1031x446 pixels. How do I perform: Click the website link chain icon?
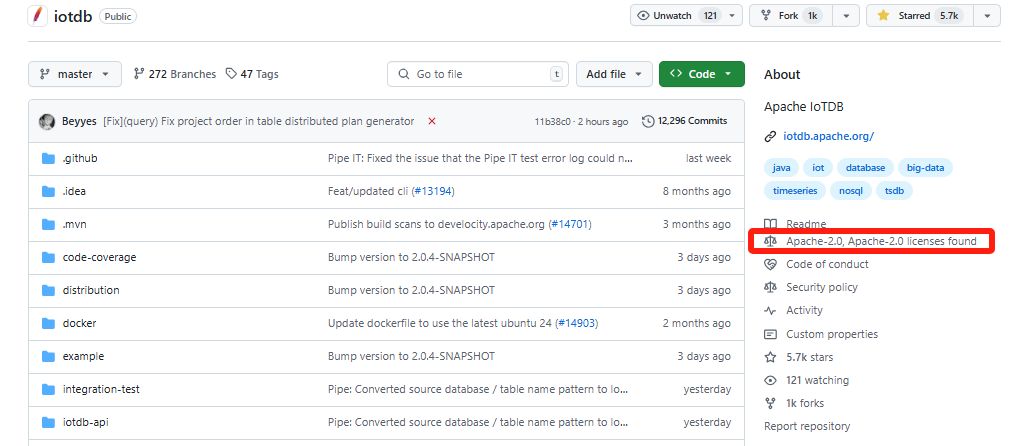pos(770,137)
